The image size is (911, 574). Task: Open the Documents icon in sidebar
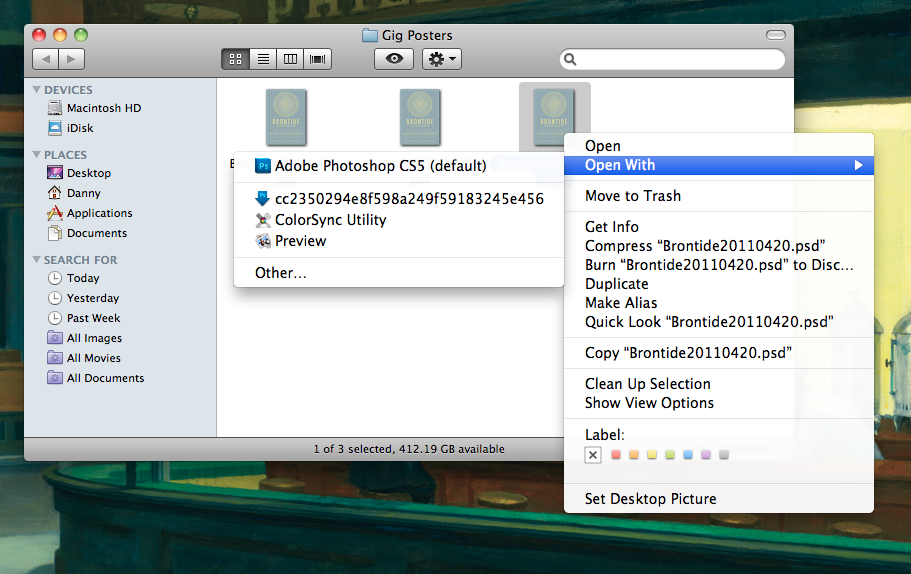pos(55,233)
